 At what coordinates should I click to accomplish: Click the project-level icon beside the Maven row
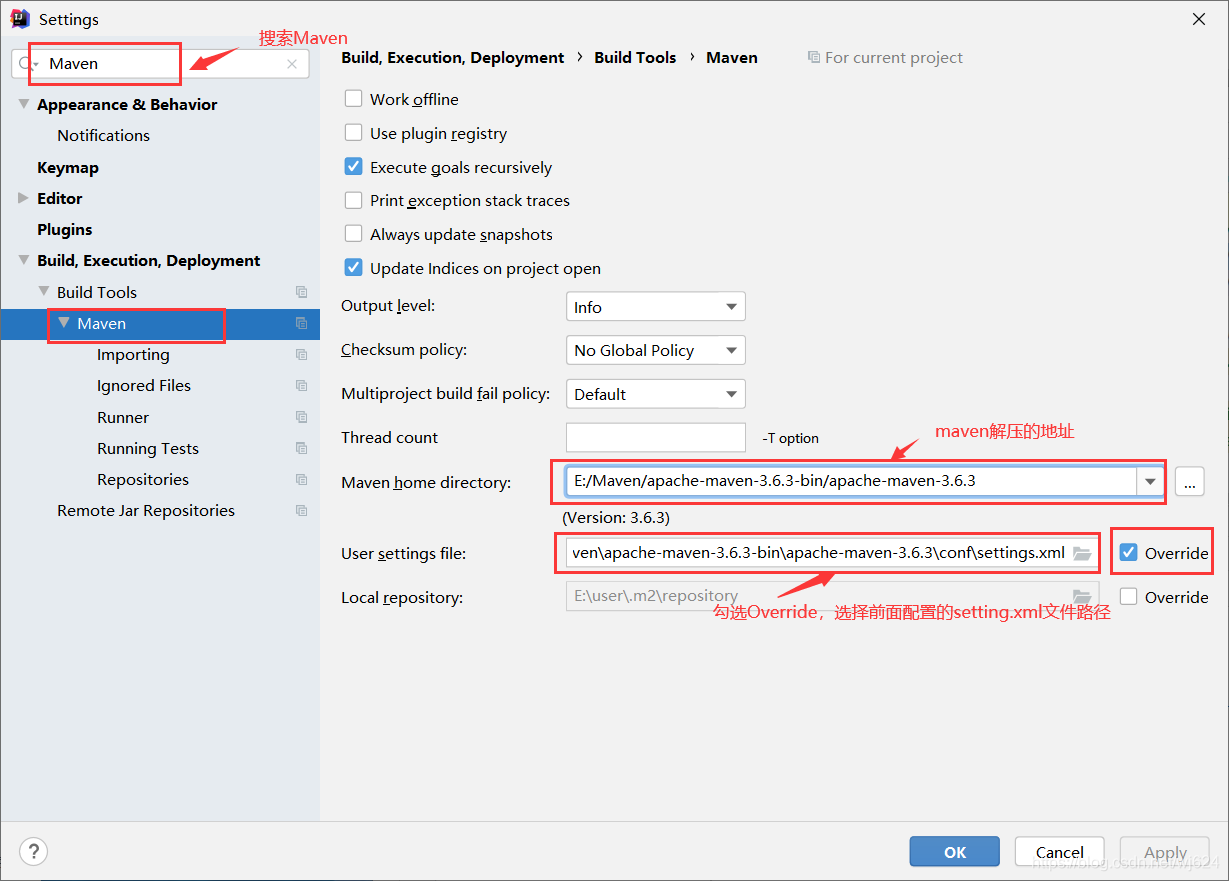[301, 323]
